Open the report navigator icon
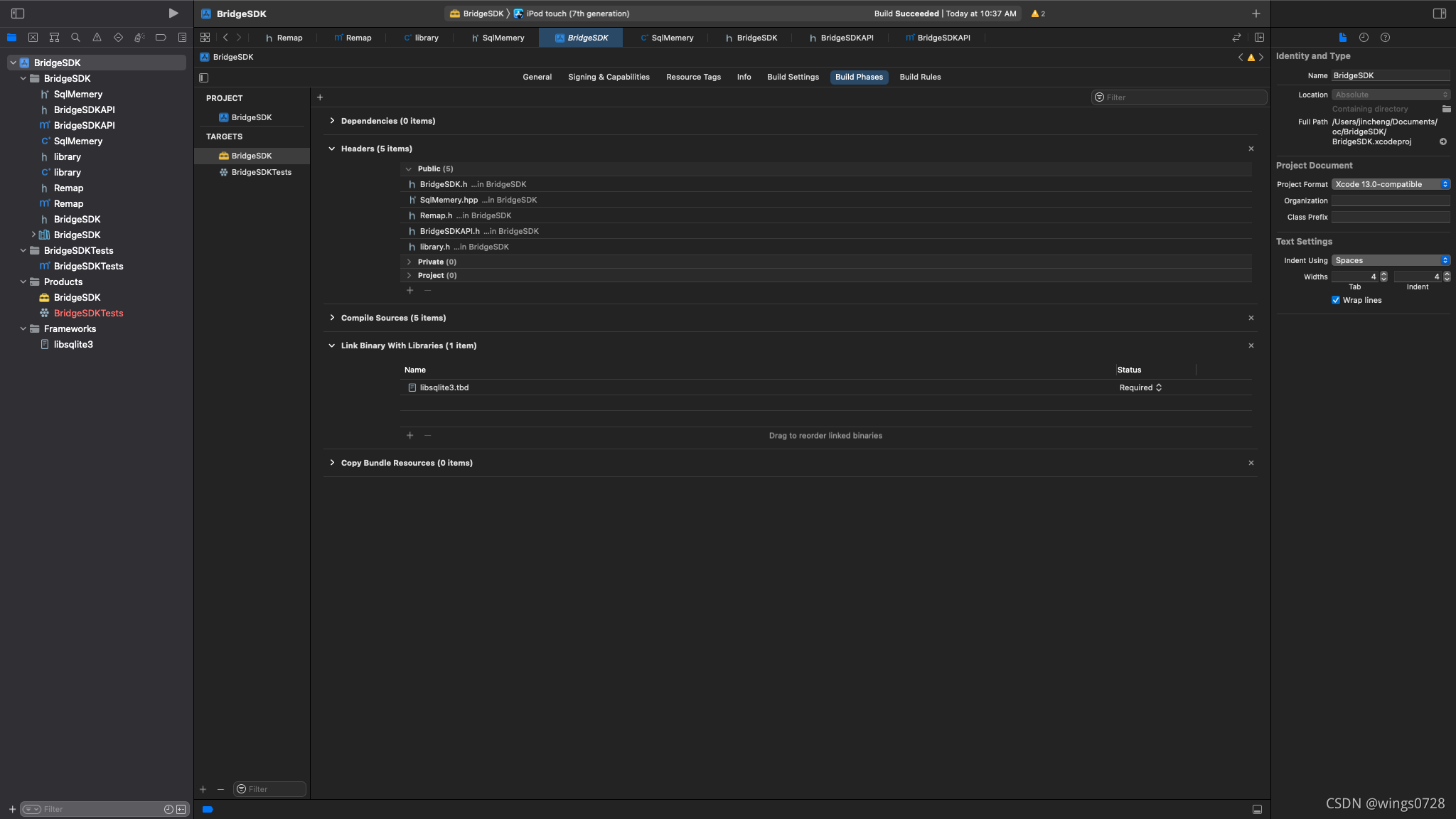The image size is (1456, 819). coord(182,38)
